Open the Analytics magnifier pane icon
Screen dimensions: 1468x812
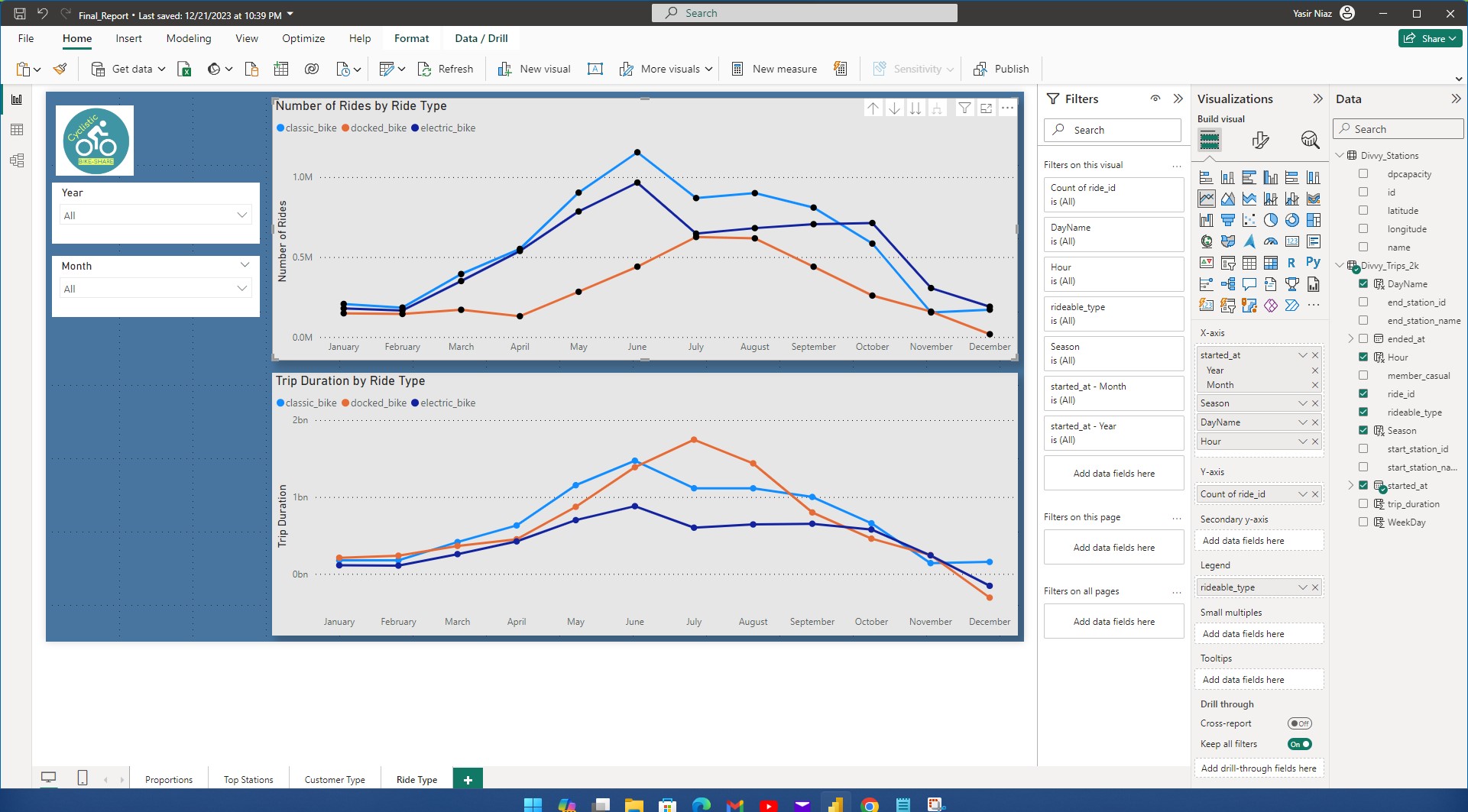1310,140
